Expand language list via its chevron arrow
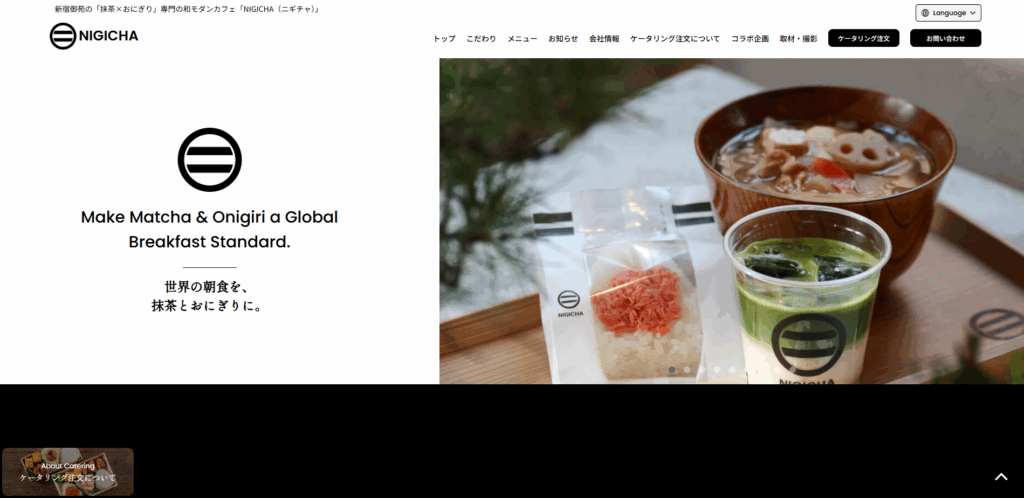This screenshot has height=498, width=1024. (972, 13)
